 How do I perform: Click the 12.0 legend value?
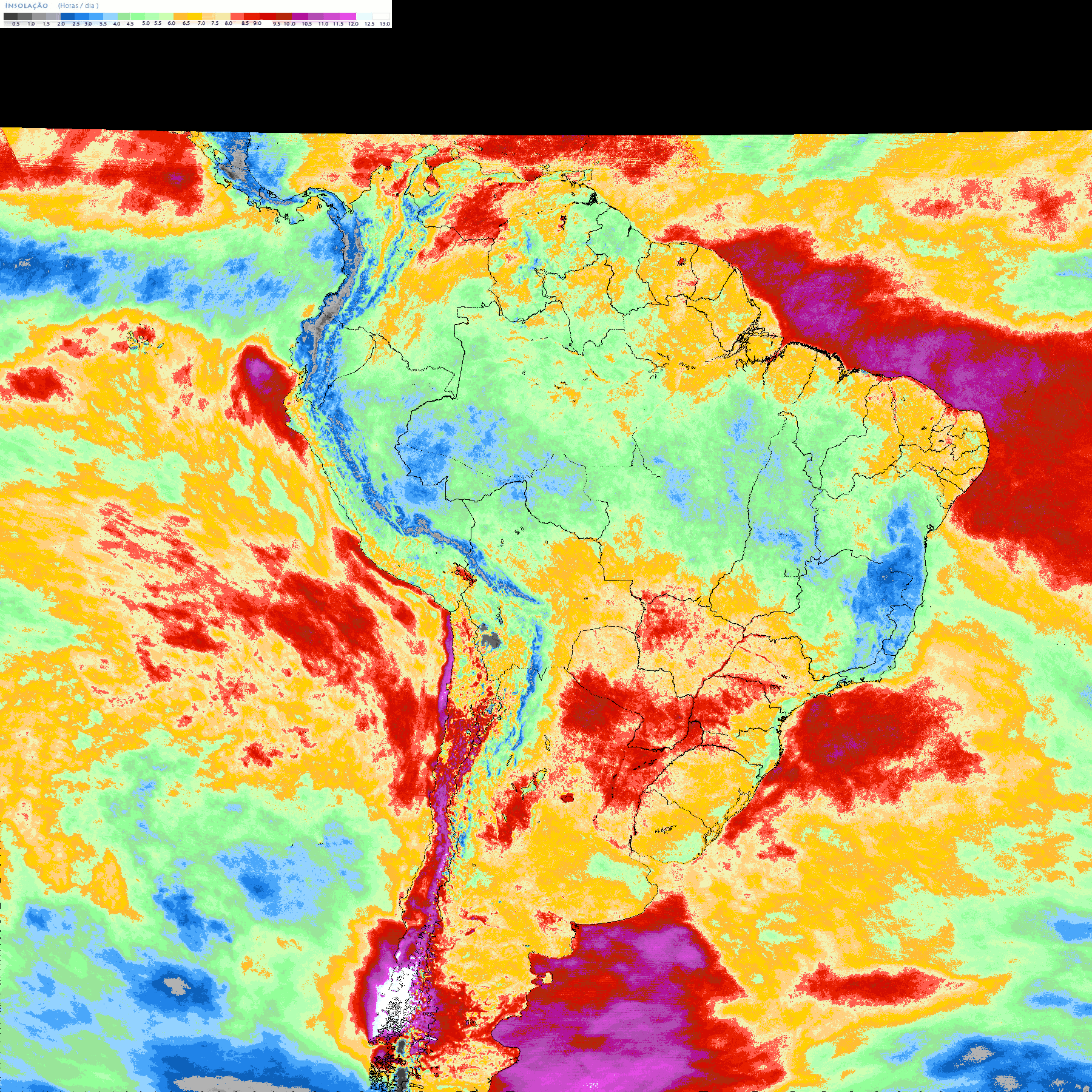[x=353, y=24]
